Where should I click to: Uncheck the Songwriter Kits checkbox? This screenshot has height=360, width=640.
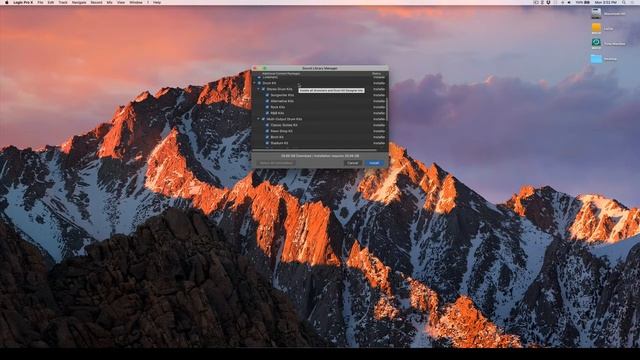pyautogui.click(x=267, y=95)
